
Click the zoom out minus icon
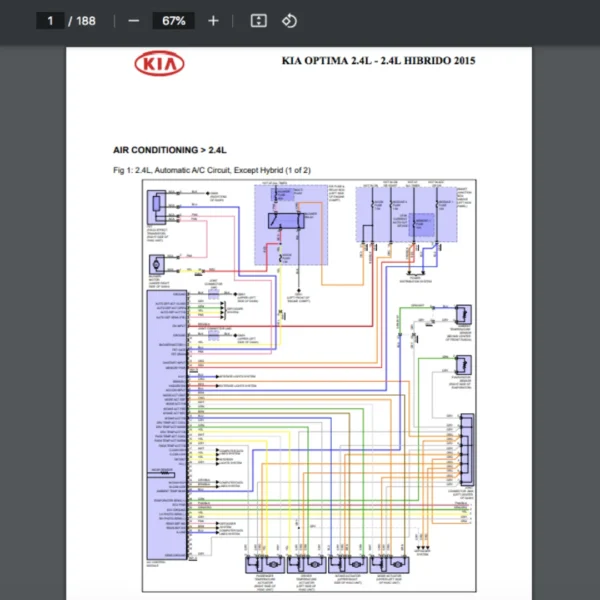133,20
